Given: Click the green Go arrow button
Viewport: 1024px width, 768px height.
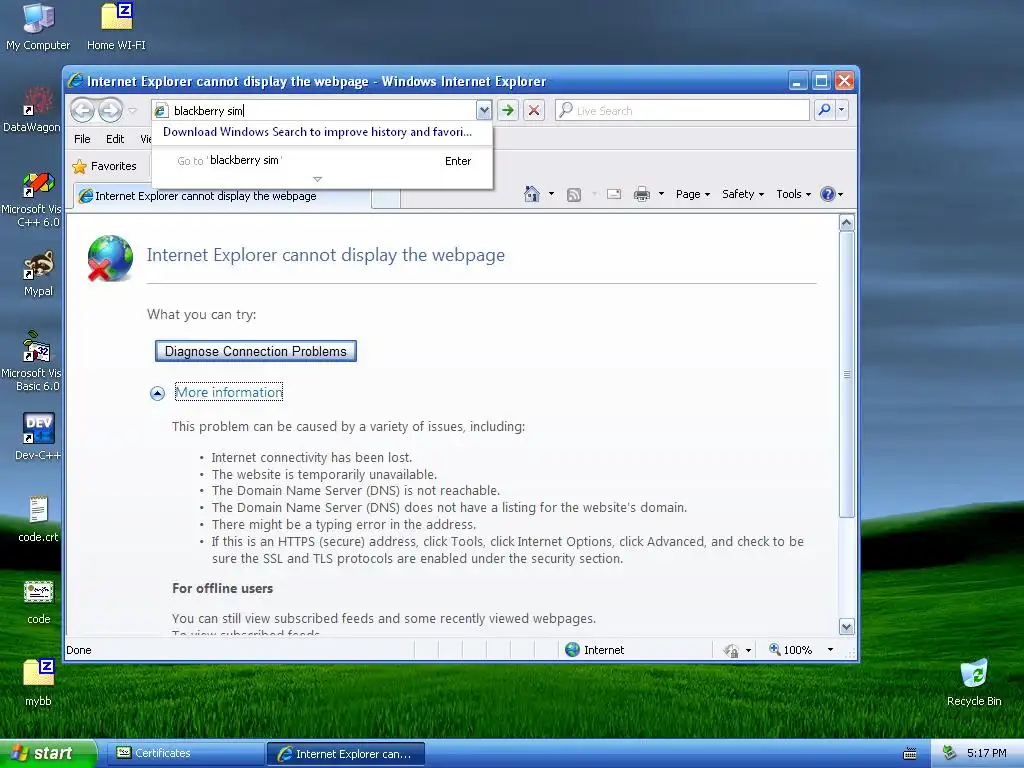Looking at the screenshot, I should pos(507,110).
